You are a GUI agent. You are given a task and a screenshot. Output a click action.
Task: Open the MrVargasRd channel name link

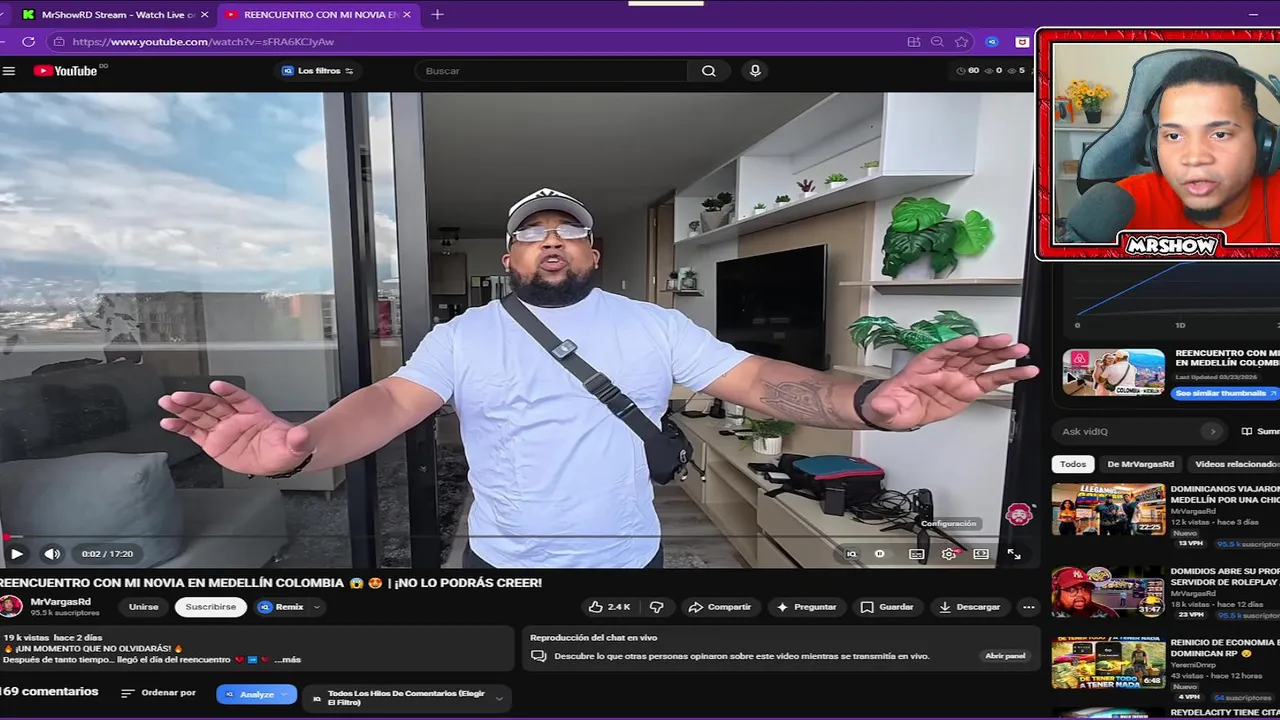tap(61, 602)
